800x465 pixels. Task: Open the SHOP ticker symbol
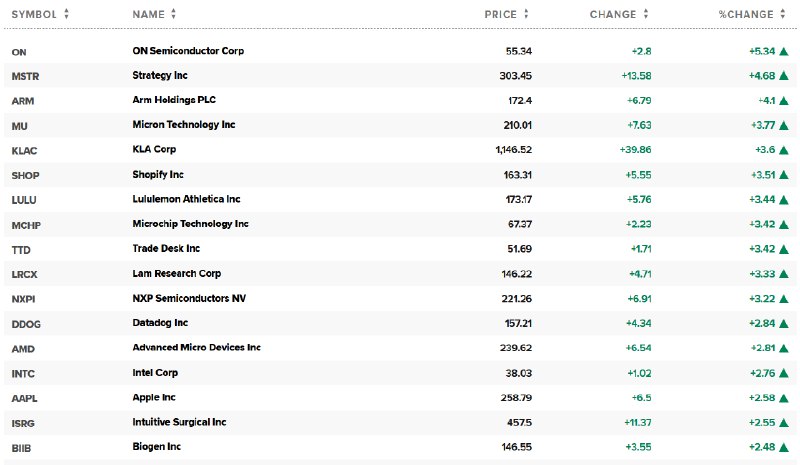[x=25, y=176]
